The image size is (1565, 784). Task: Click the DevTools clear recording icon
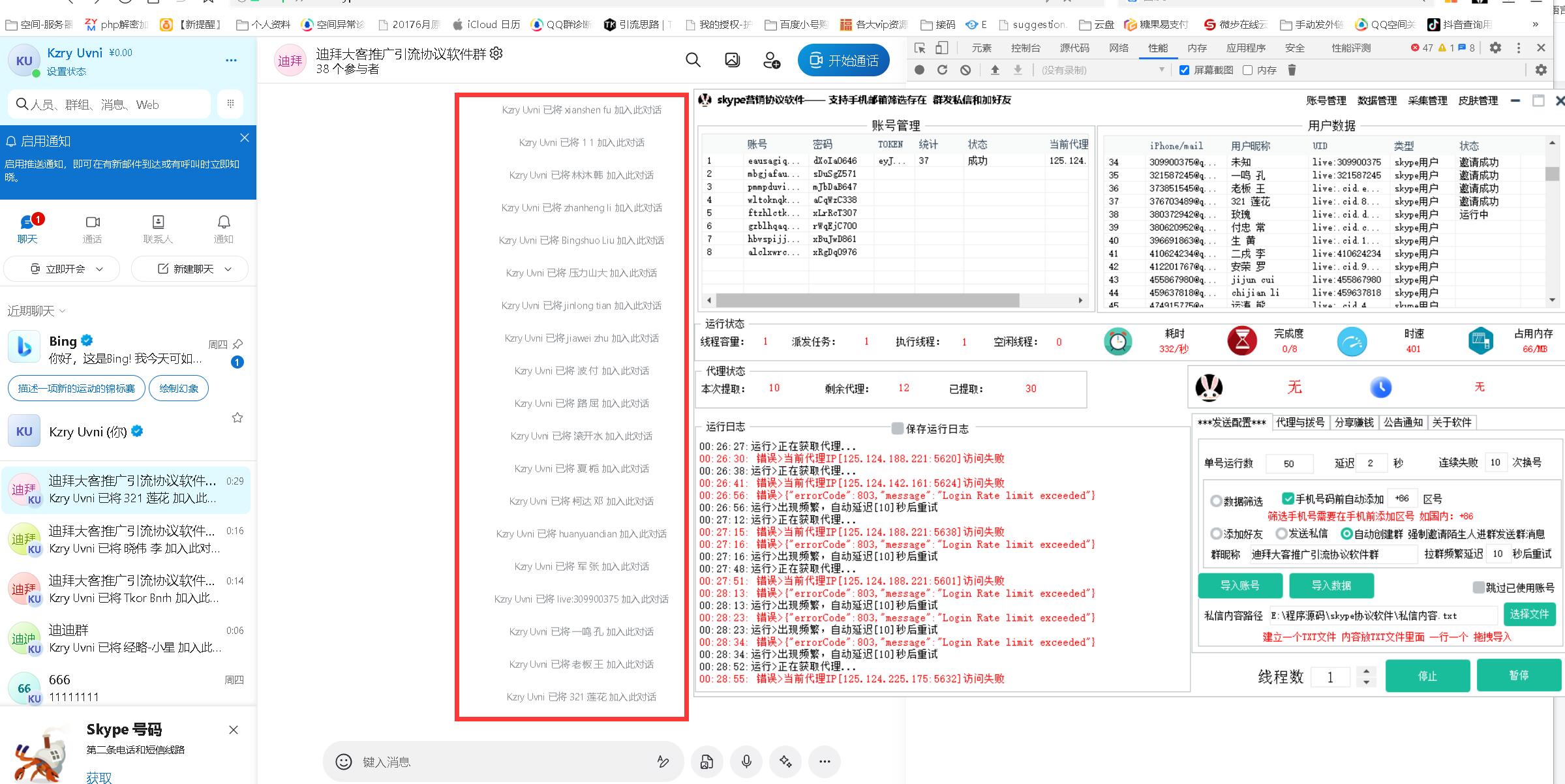click(x=965, y=70)
